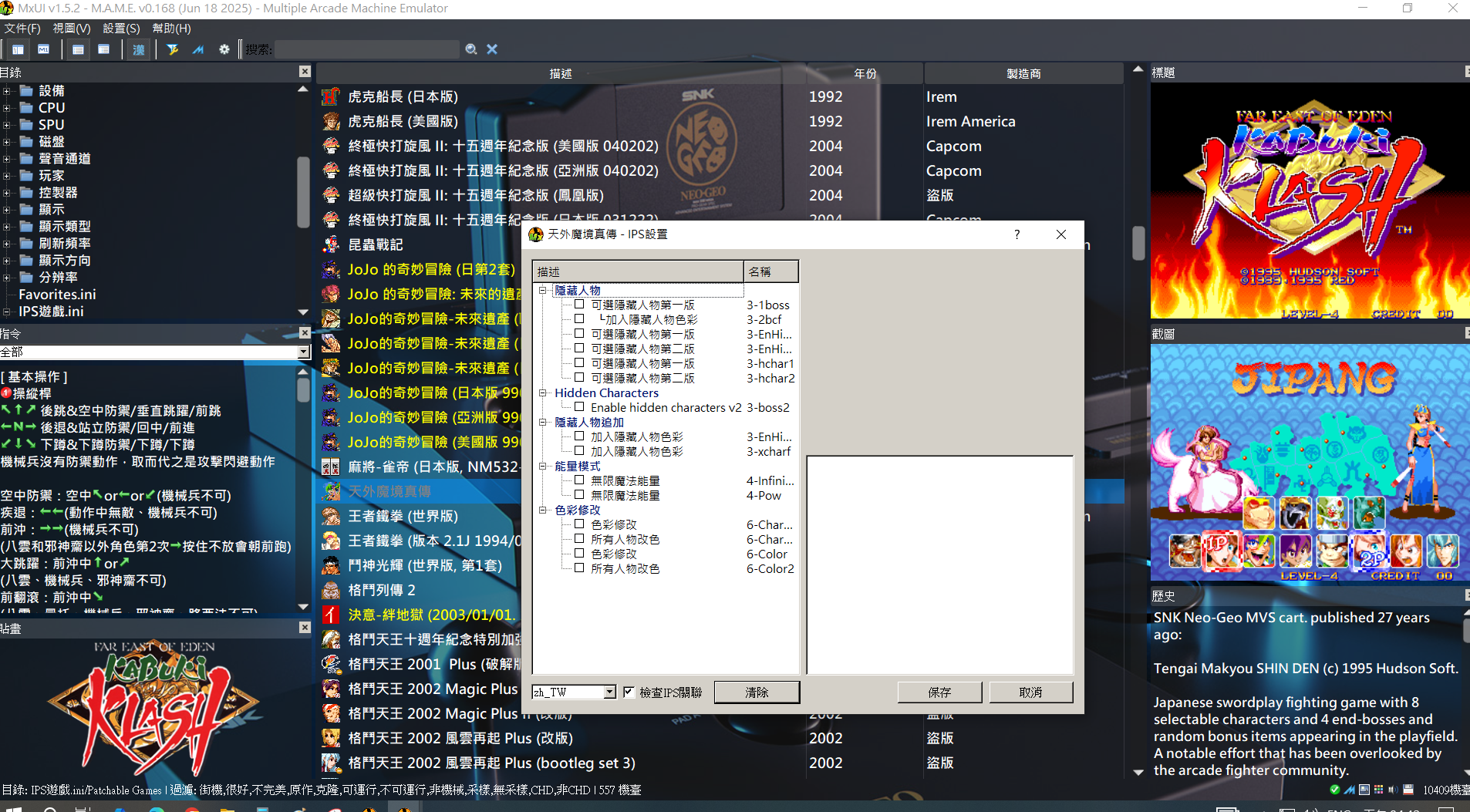Open the filter wrench tool icon
The height and width of the screenshot is (812, 1470).
pos(173,49)
